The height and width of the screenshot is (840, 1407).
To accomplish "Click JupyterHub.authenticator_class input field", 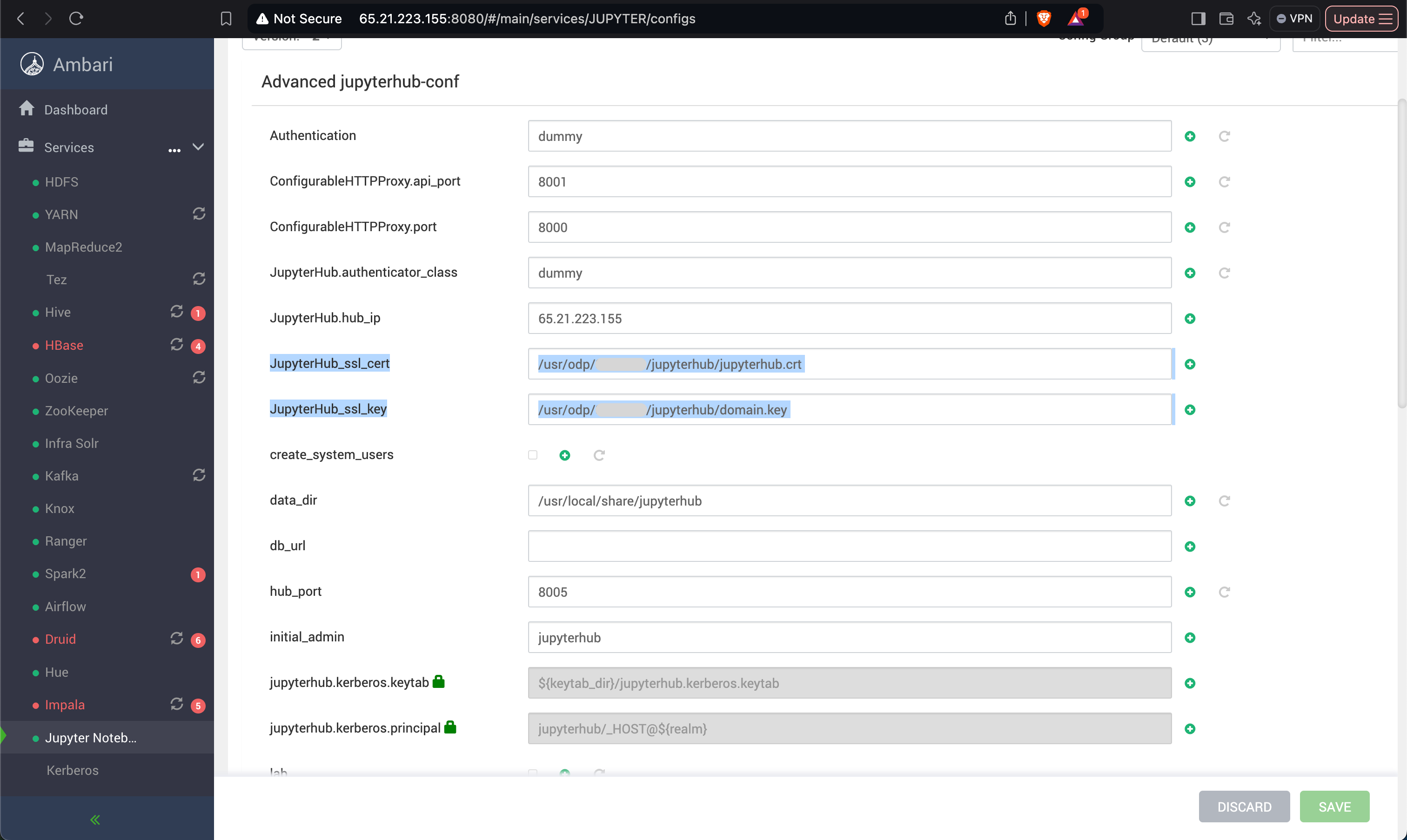I will 849,272.
